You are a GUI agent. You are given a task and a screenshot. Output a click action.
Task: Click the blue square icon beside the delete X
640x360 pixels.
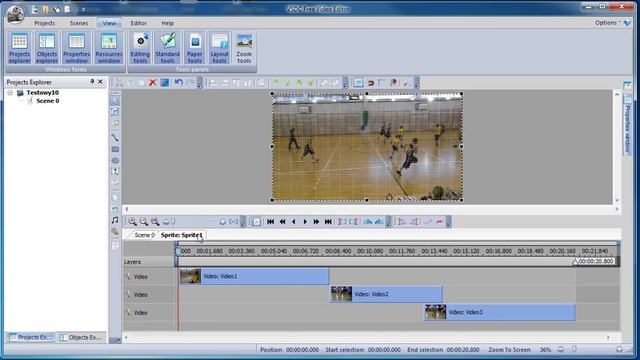coord(164,83)
